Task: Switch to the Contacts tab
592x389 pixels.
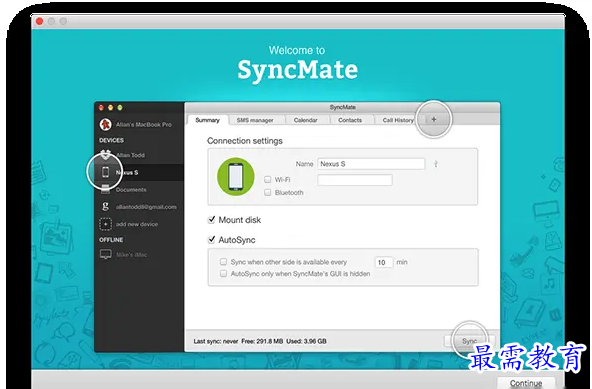Action: [350, 120]
